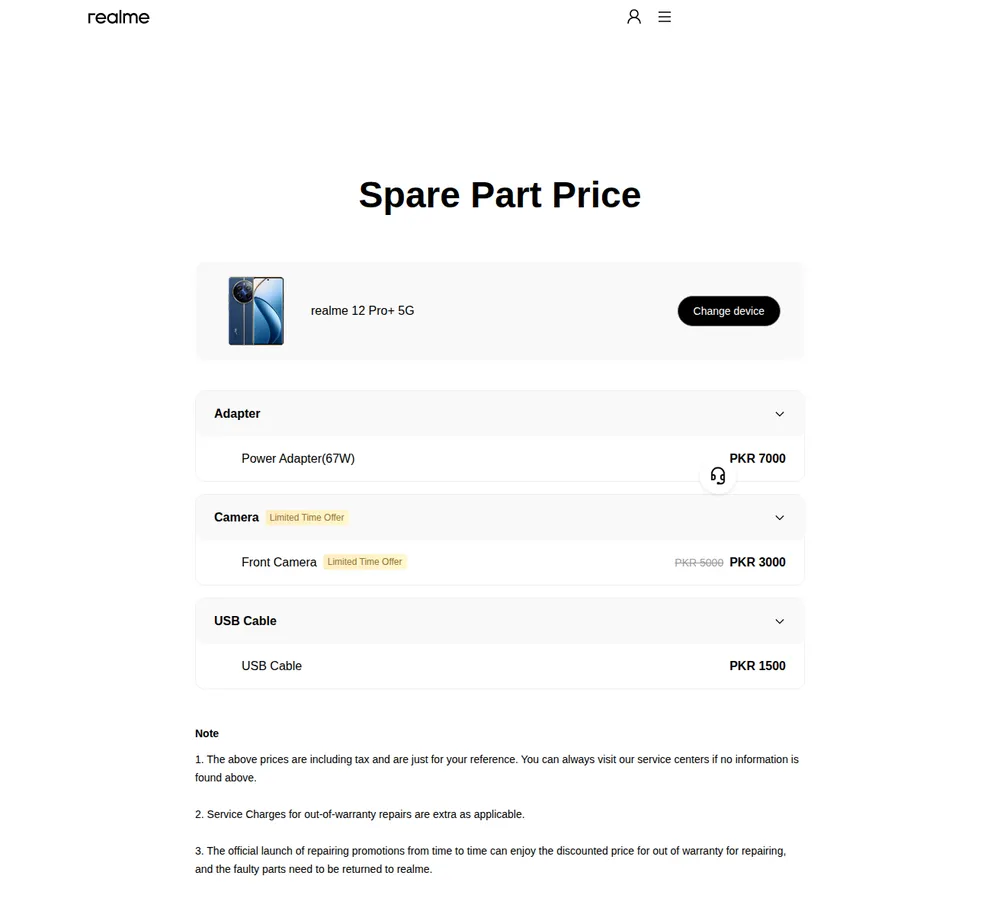The image size is (1000, 924).
Task: Click the PKR 3000 discounted price
Action: pyautogui.click(x=758, y=562)
